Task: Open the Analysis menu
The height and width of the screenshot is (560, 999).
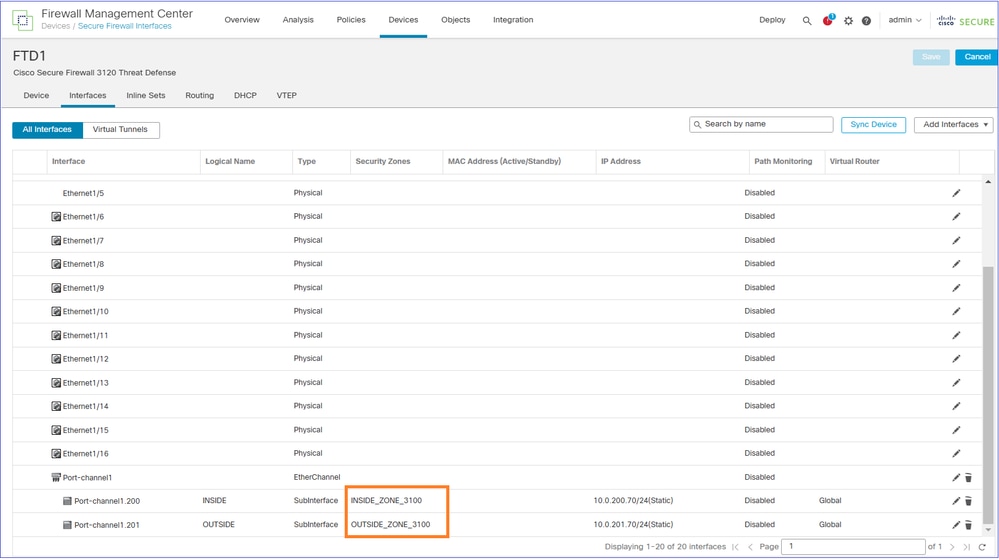Action: pyautogui.click(x=298, y=20)
